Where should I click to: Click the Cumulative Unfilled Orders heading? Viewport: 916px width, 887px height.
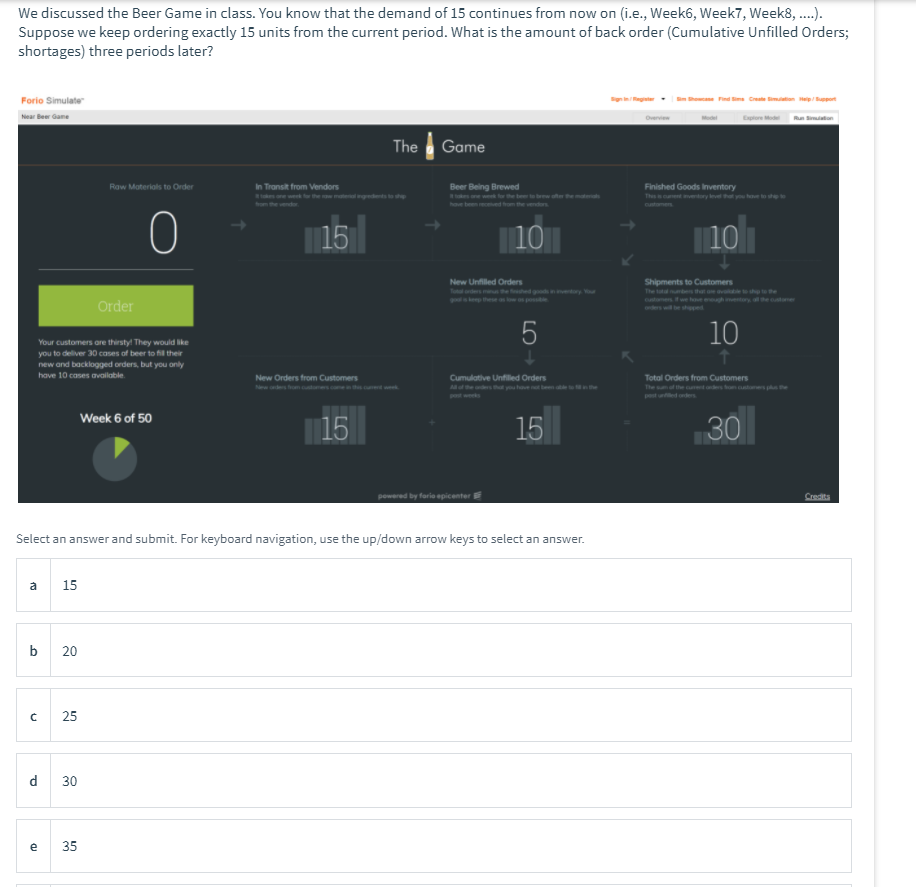[498, 377]
